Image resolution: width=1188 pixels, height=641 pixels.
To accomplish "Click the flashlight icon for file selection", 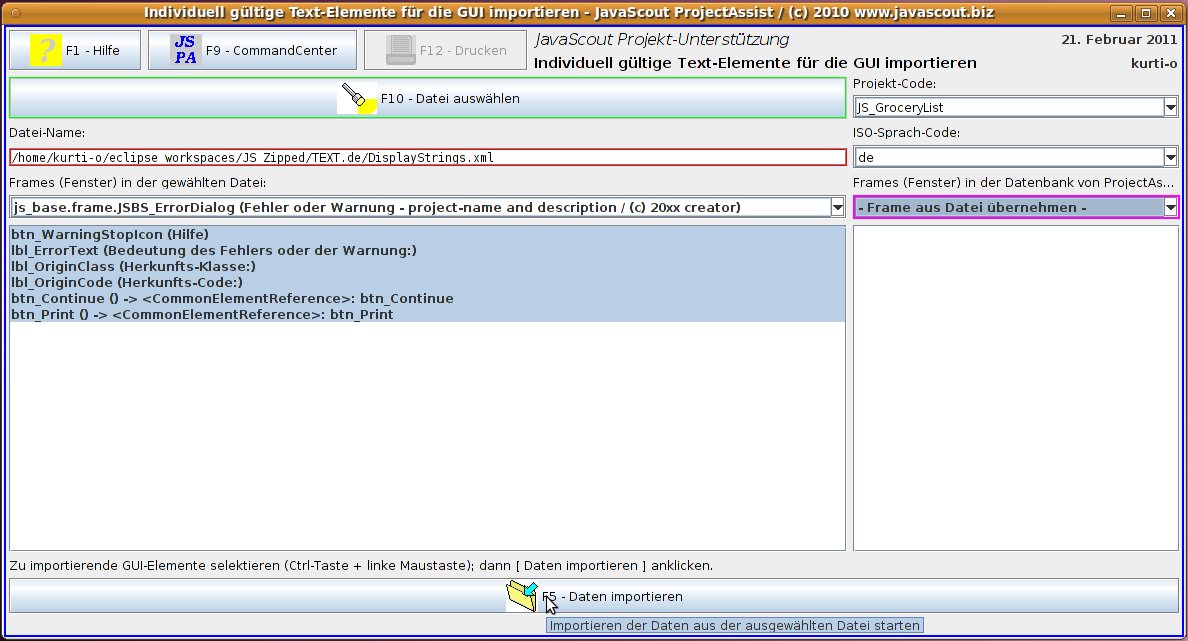I will tap(358, 98).
